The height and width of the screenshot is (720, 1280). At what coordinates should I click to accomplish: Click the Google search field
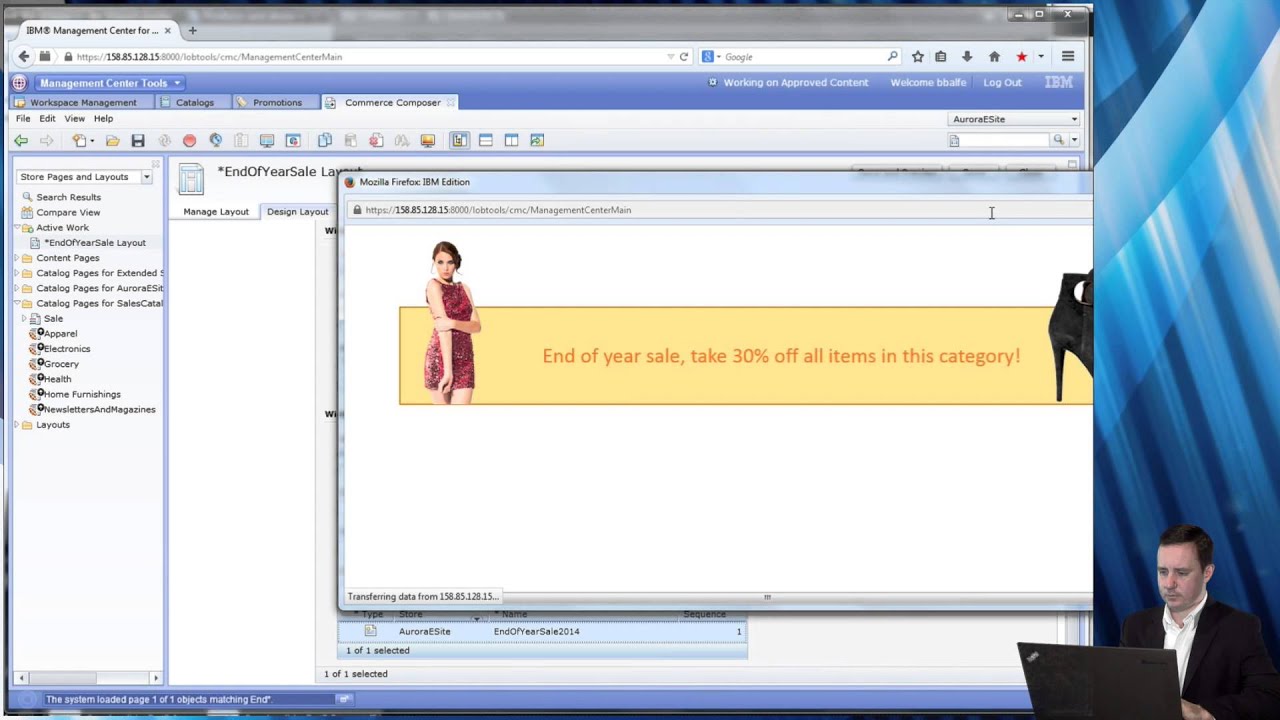coord(803,57)
